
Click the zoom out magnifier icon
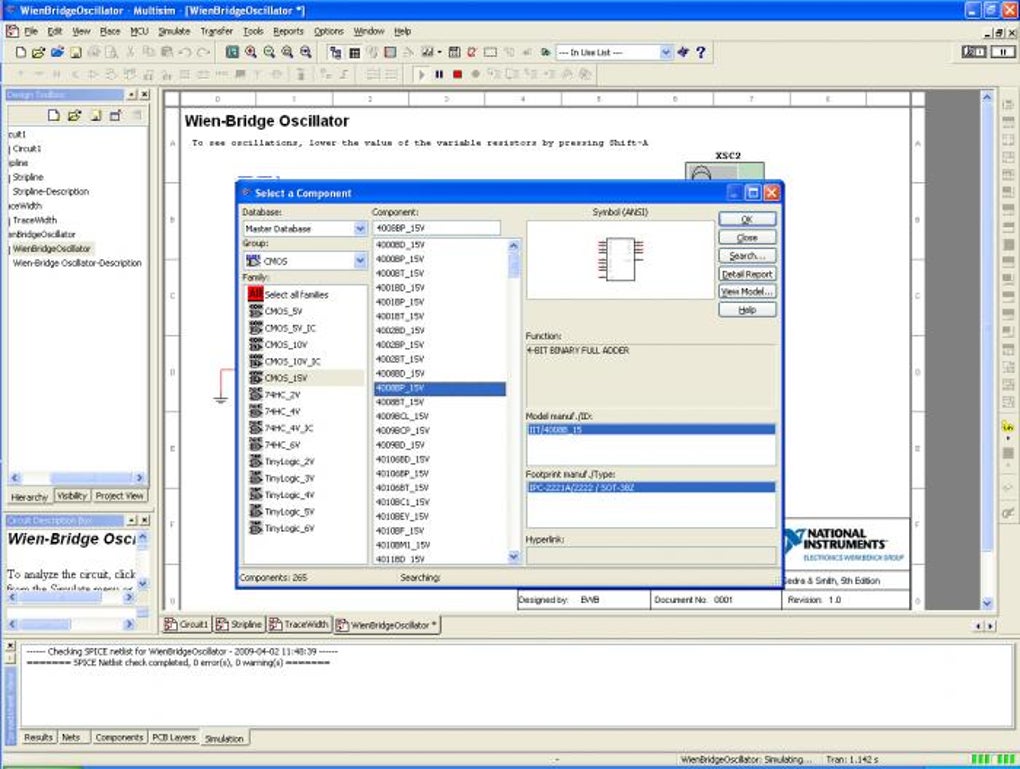[269, 52]
